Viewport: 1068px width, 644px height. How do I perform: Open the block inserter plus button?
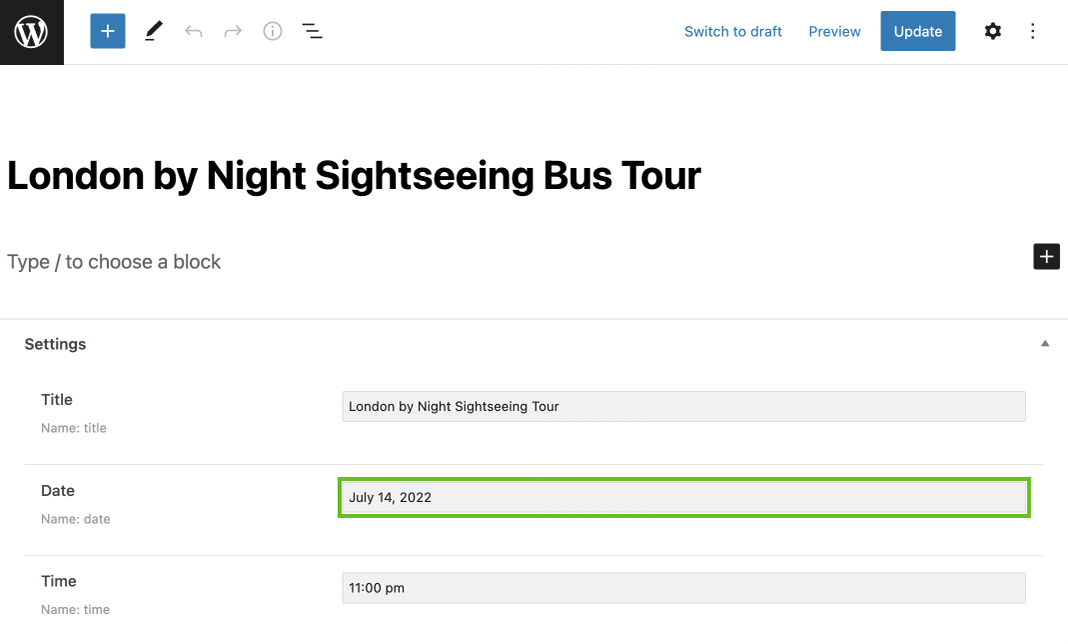[108, 31]
